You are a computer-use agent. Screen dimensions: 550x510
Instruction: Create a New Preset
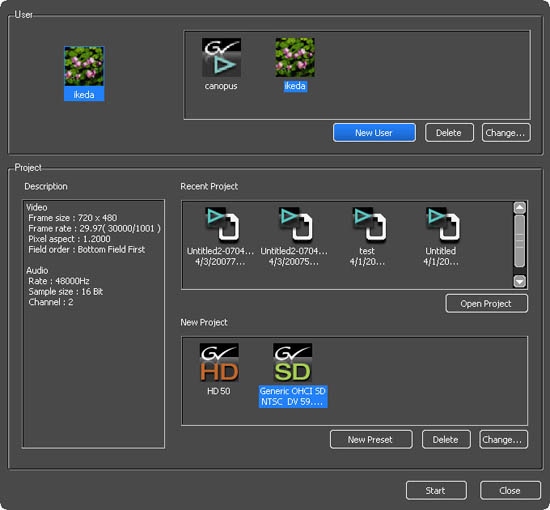tap(371, 439)
